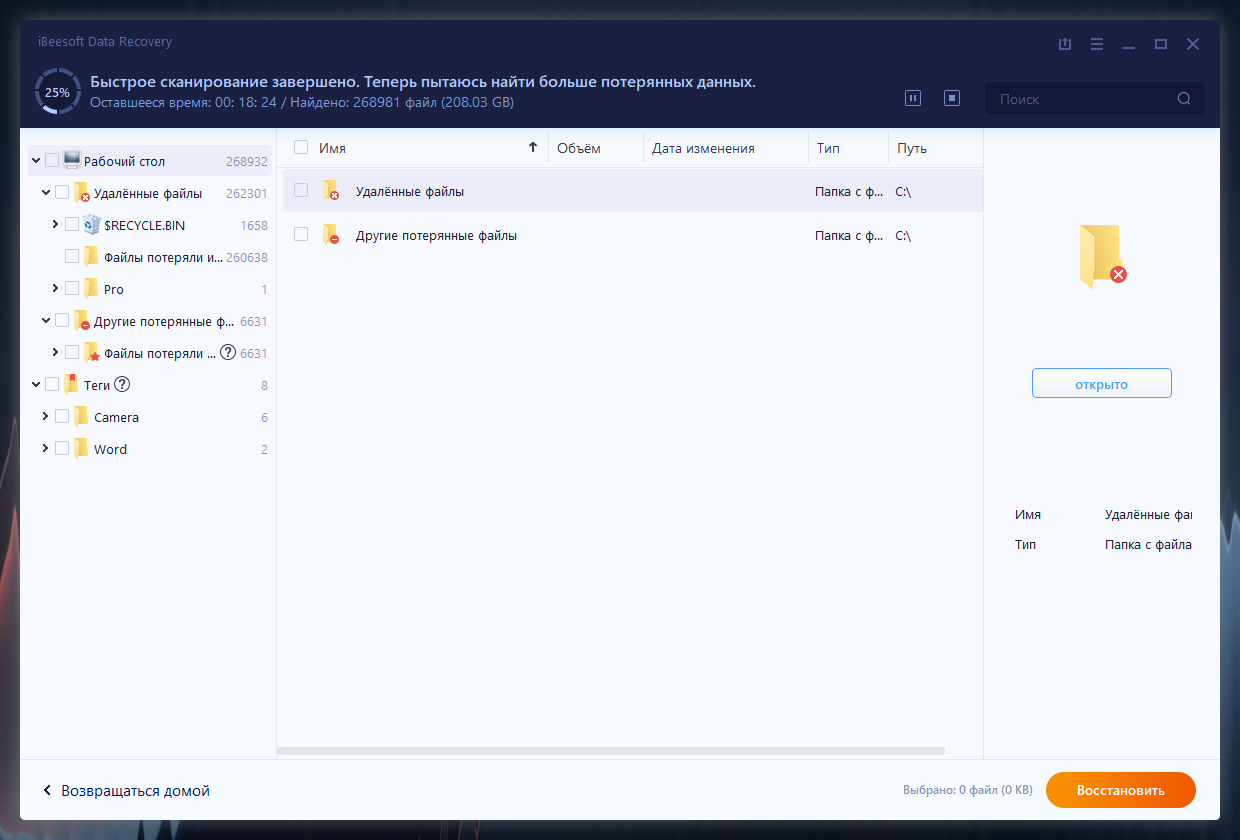The height and width of the screenshot is (840, 1240).
Task: Pause the scan with pause icon
Action: 913,98
